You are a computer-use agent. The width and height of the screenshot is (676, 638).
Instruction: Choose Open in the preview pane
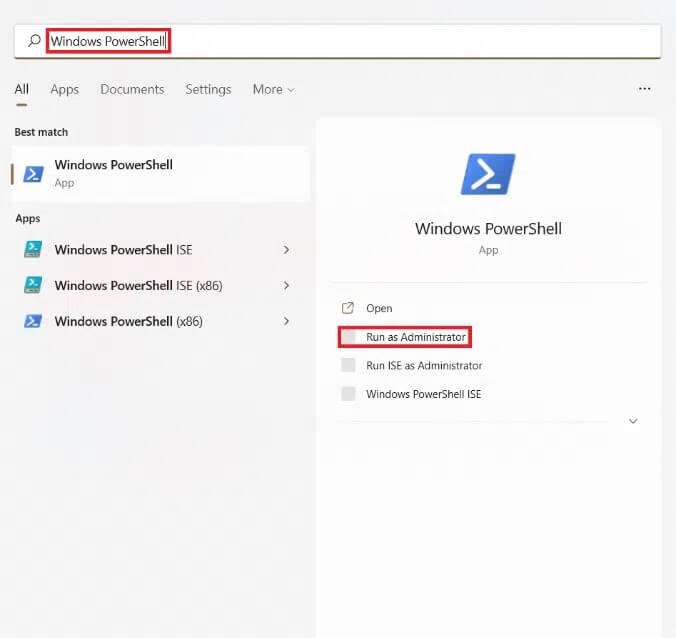tap(379, 308)
